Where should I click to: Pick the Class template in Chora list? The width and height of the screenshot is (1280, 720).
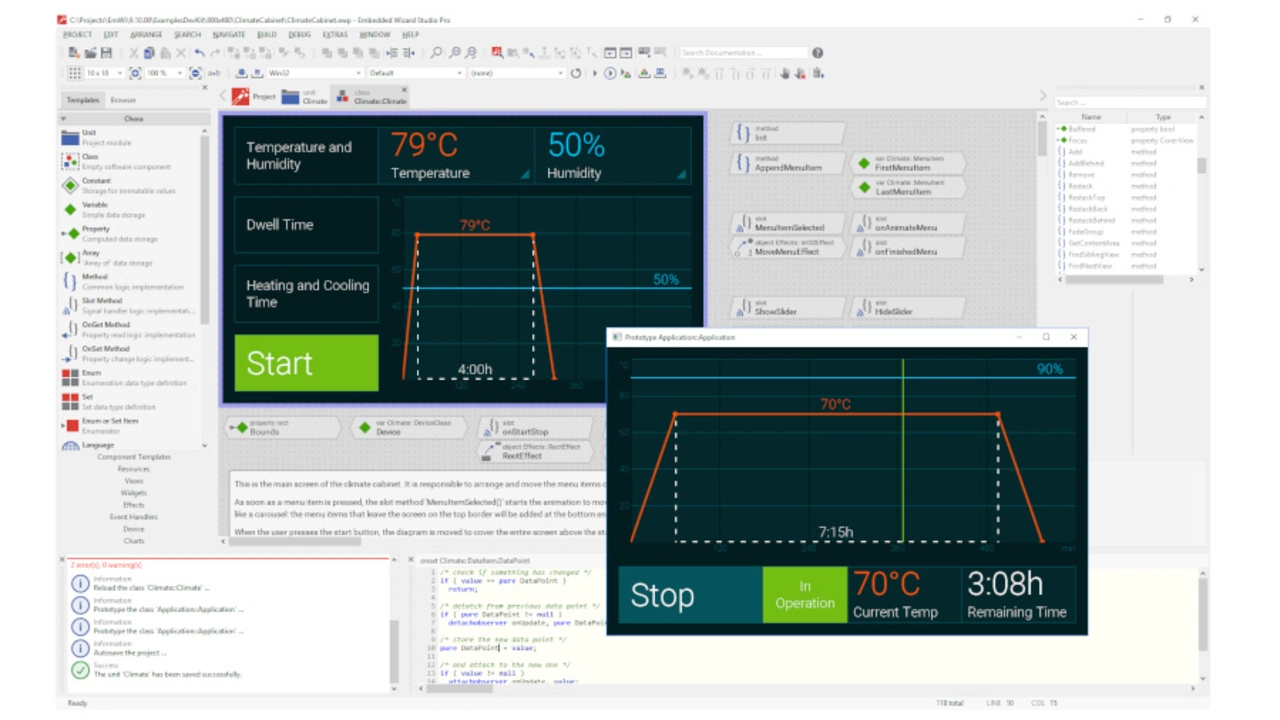coord(70,161)
